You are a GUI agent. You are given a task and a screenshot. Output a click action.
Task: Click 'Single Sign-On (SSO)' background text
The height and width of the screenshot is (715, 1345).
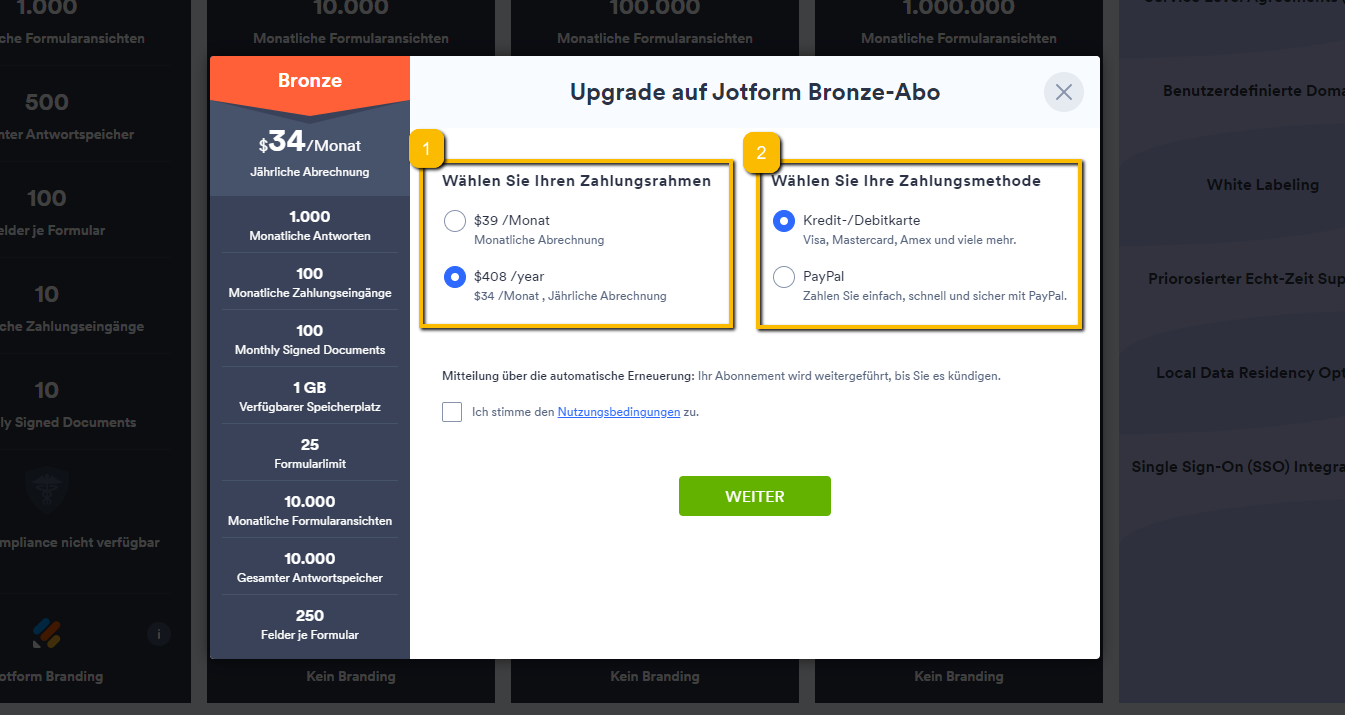point(1238,466)
